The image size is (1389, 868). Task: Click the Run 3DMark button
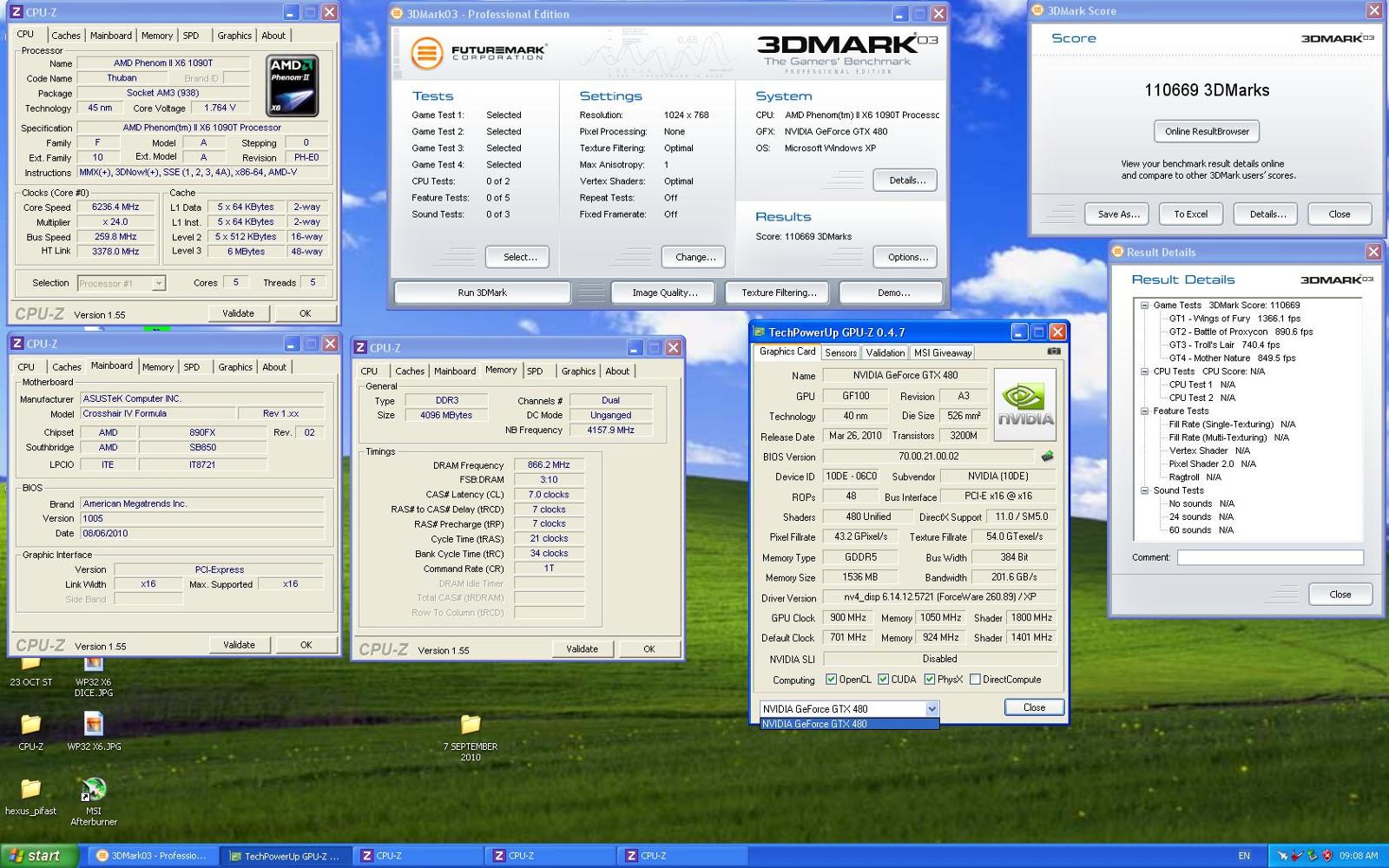[x=482, y=293]
